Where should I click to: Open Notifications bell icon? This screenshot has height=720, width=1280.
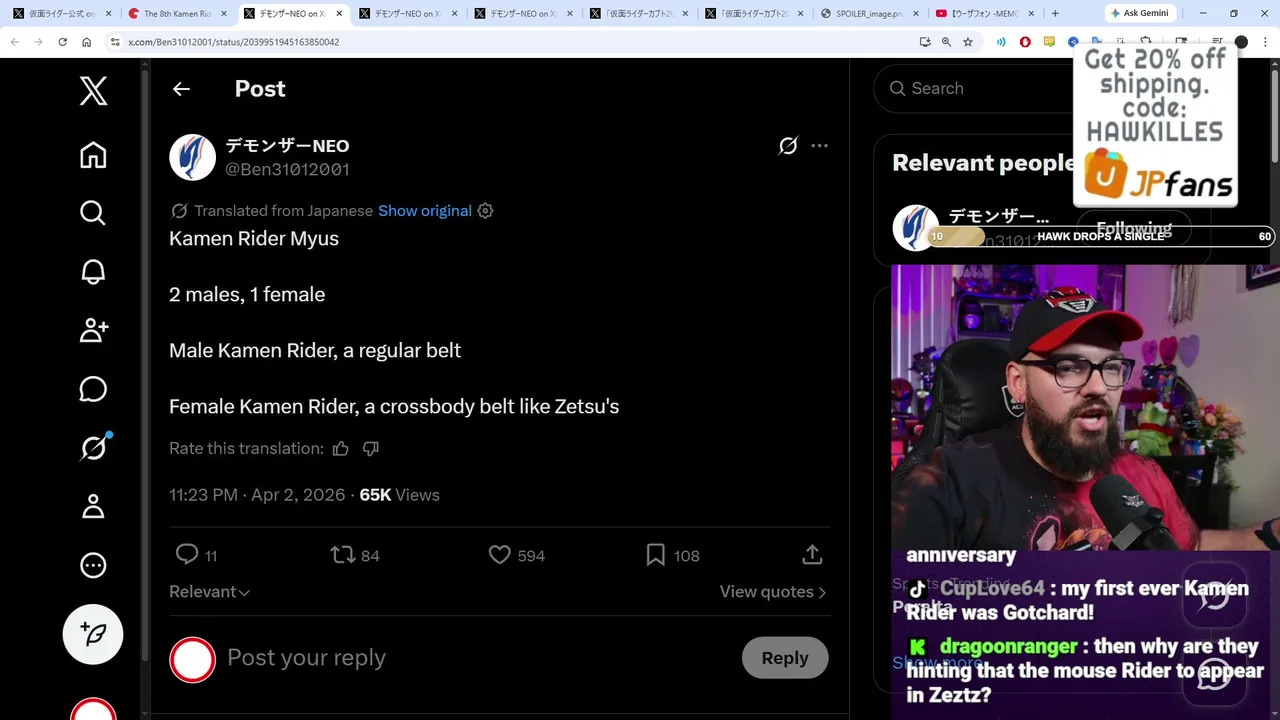[93, 271]
